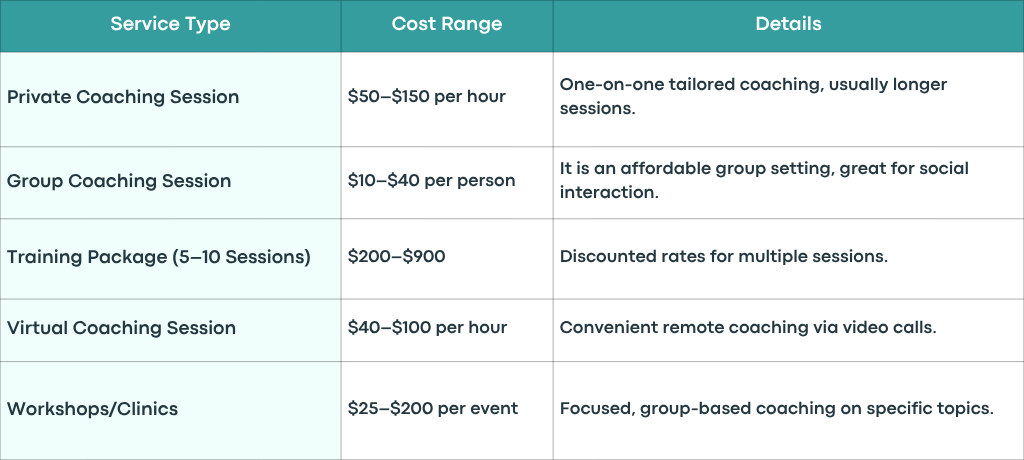1024x460 pixels.
Task: Select the Group Coaching Session cell
Action: point(170,182)
